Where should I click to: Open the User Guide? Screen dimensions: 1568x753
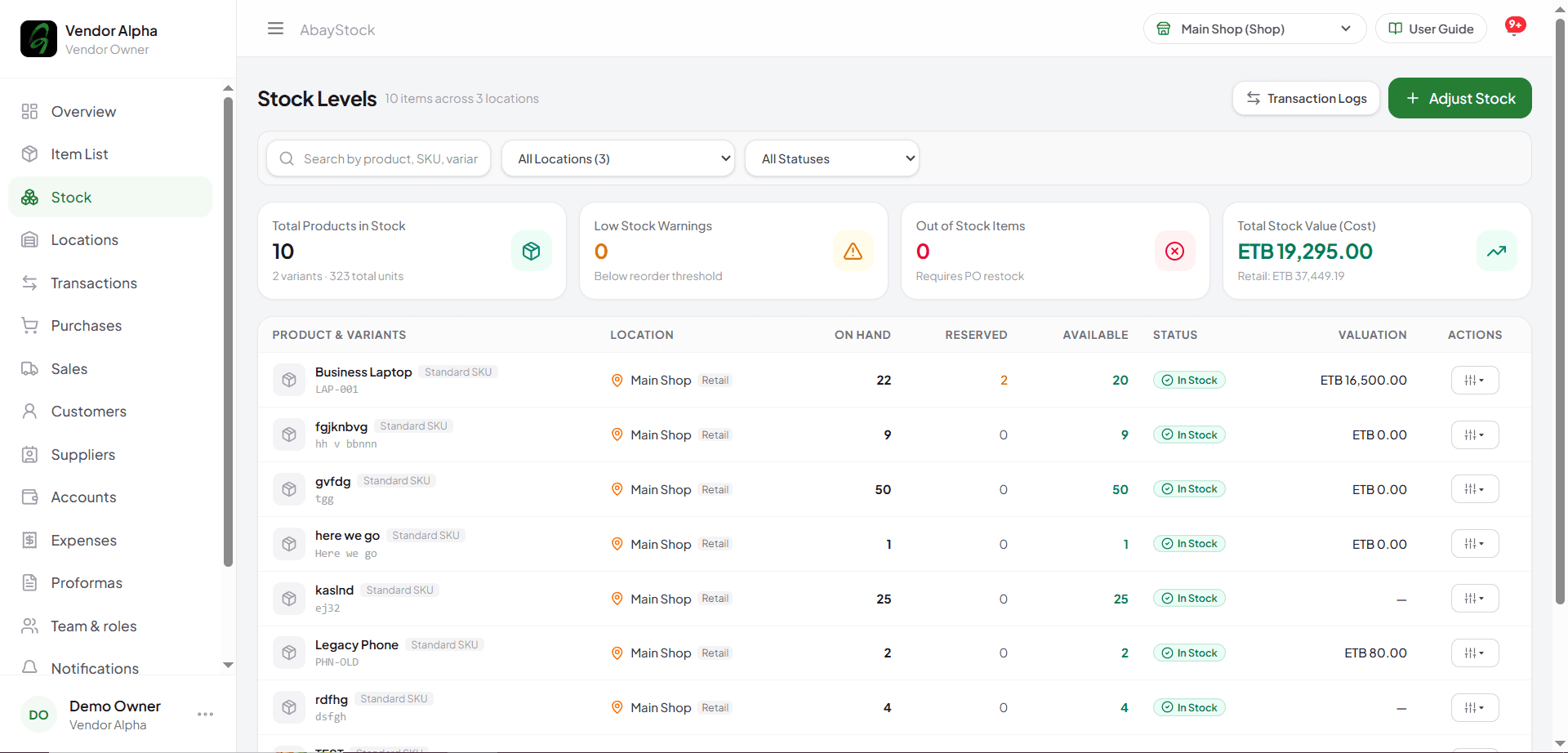1431,29
